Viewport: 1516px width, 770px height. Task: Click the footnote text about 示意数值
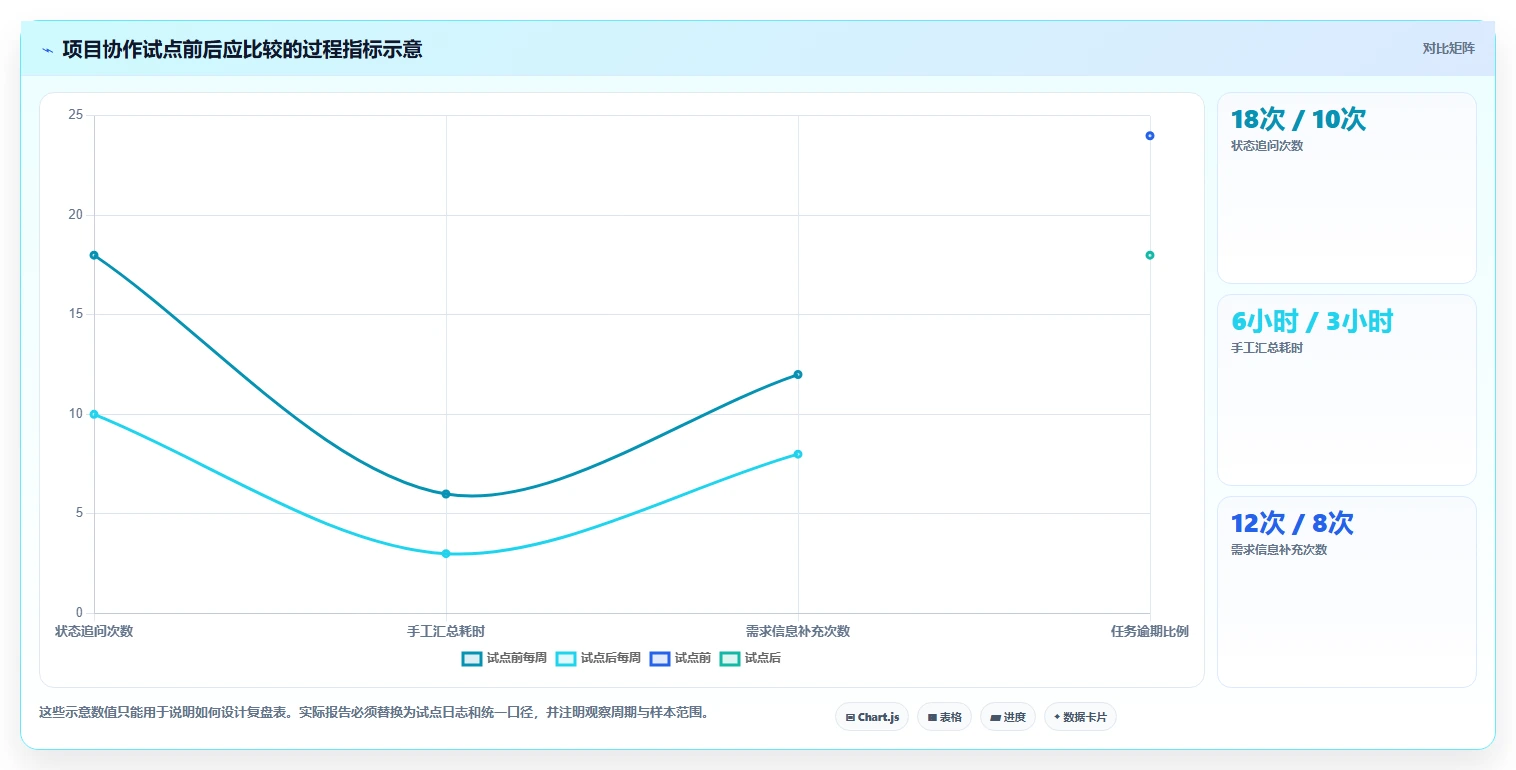[x=374, y=713]
